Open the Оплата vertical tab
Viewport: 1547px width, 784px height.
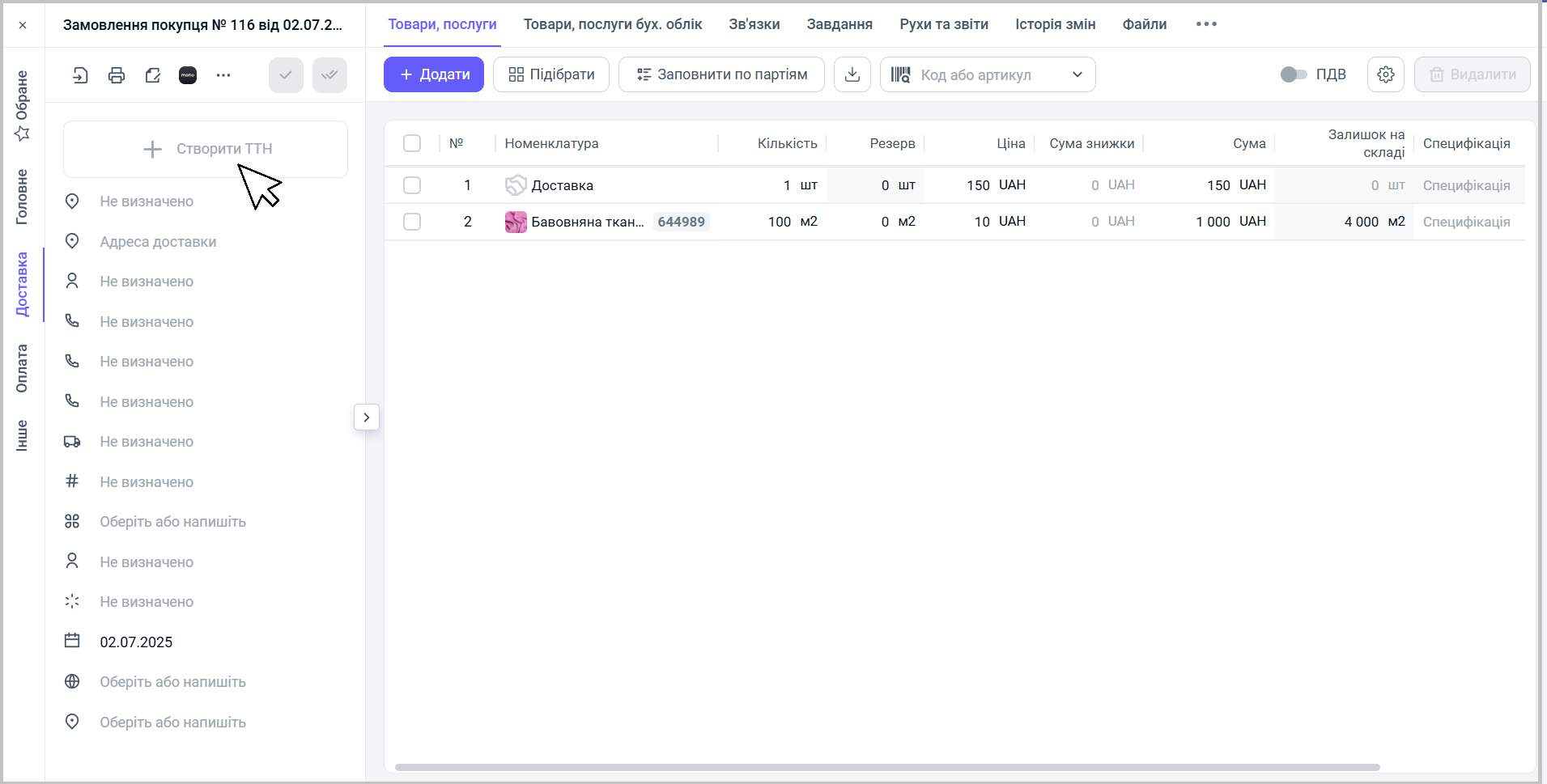coord(22,368)
